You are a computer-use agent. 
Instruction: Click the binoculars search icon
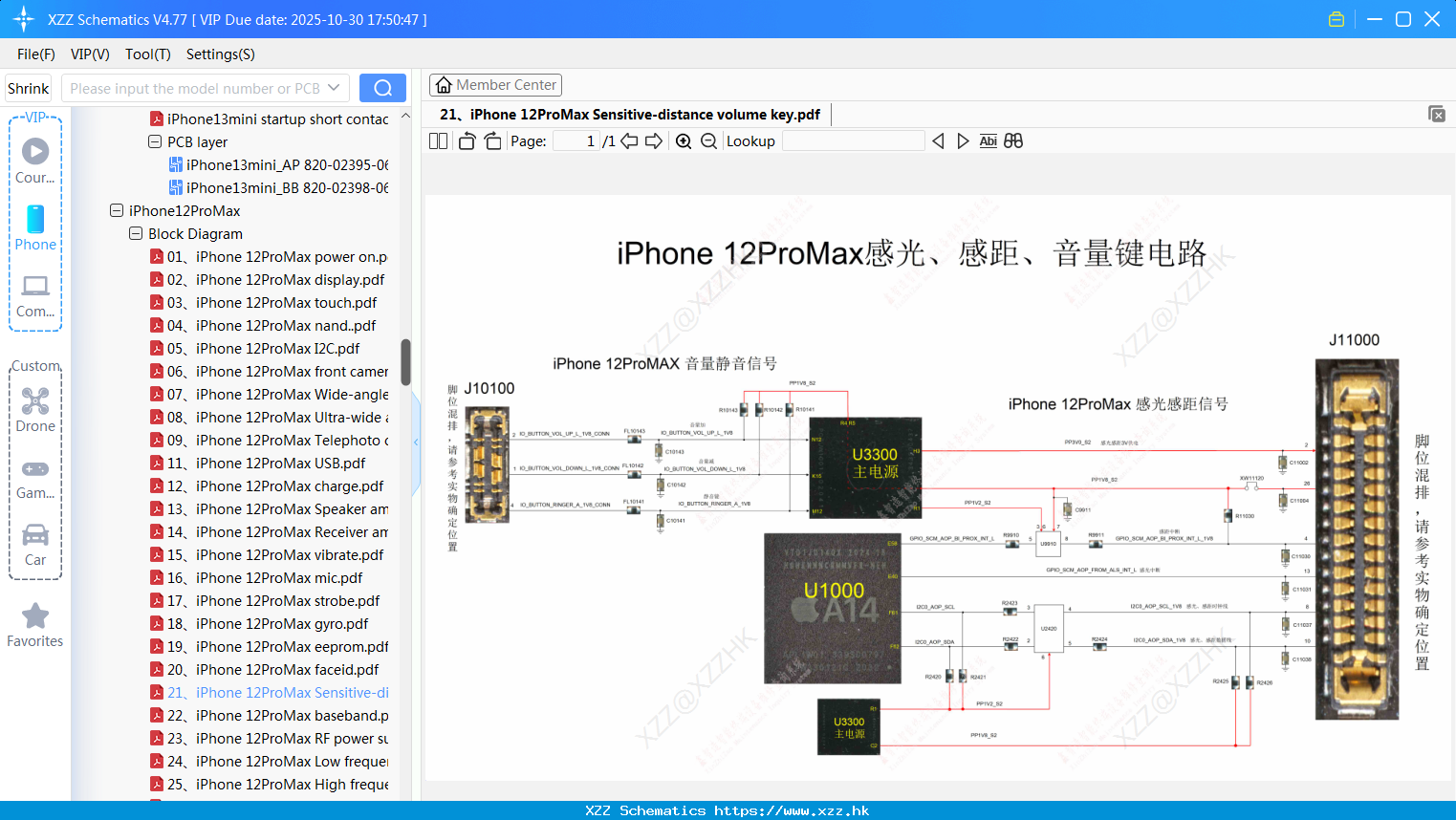(1013, 141)
